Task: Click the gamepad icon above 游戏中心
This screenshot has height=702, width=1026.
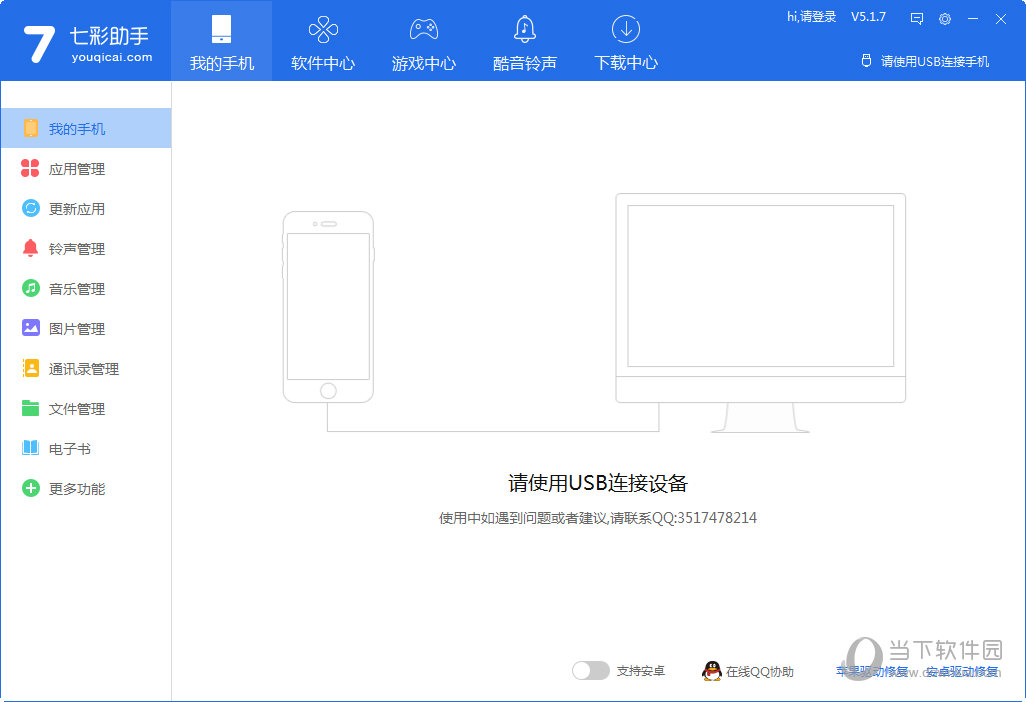Action: (x=423, y=29)
